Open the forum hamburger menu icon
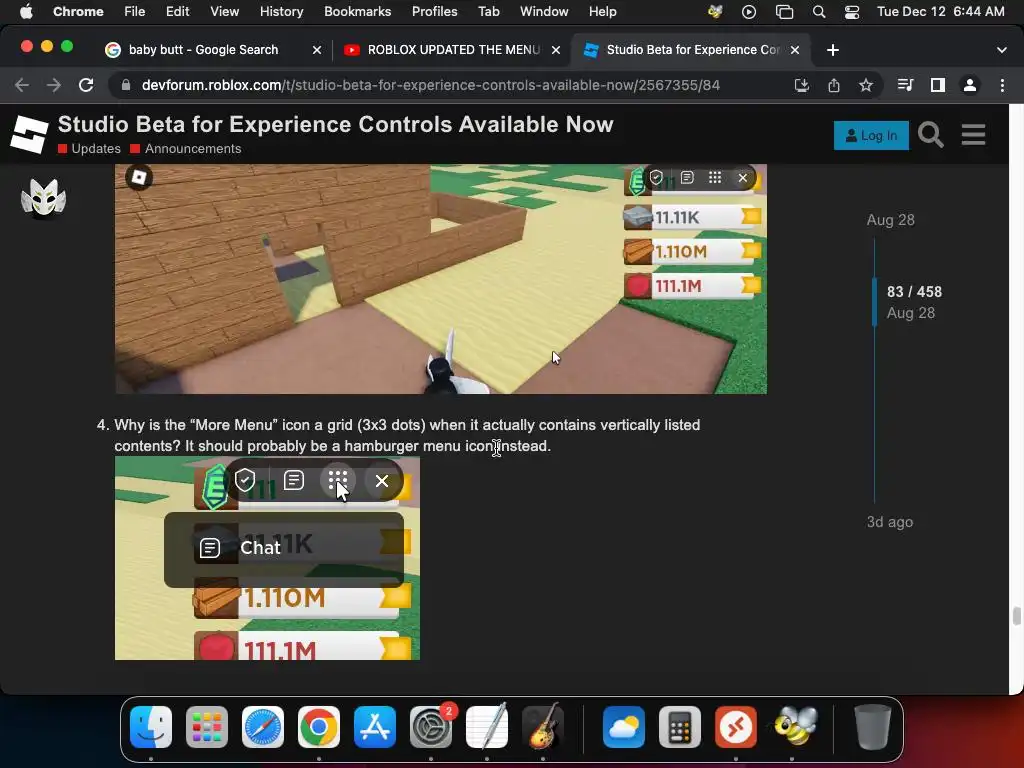The image size is (1024, 768). pos(973,135)
